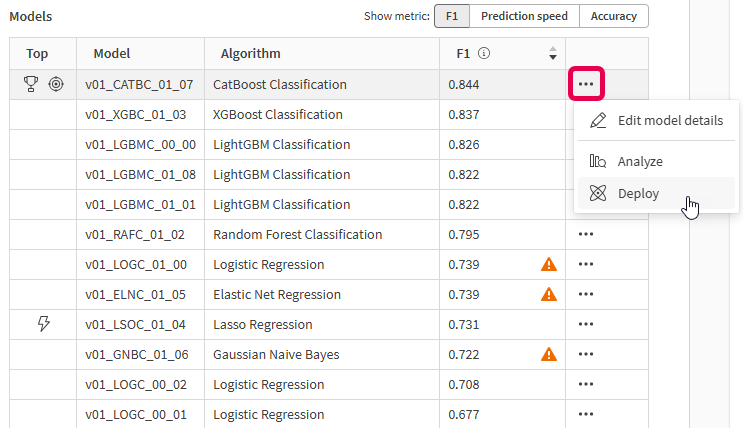743x428 pixels.
Task: Click the warning triangle on the v01_LOGC_01_00 row
Action: (x=549, y=264)
